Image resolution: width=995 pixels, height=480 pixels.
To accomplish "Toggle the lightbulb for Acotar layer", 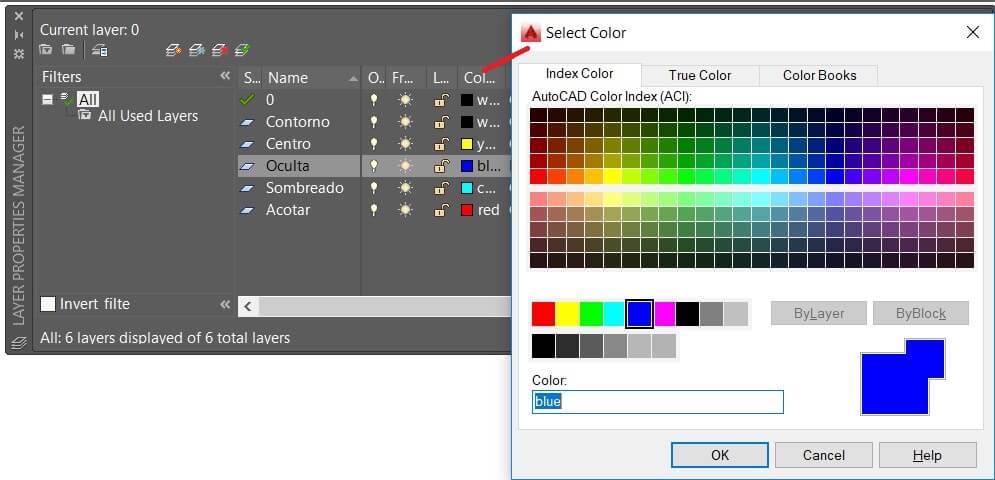I will pos(374,210).
